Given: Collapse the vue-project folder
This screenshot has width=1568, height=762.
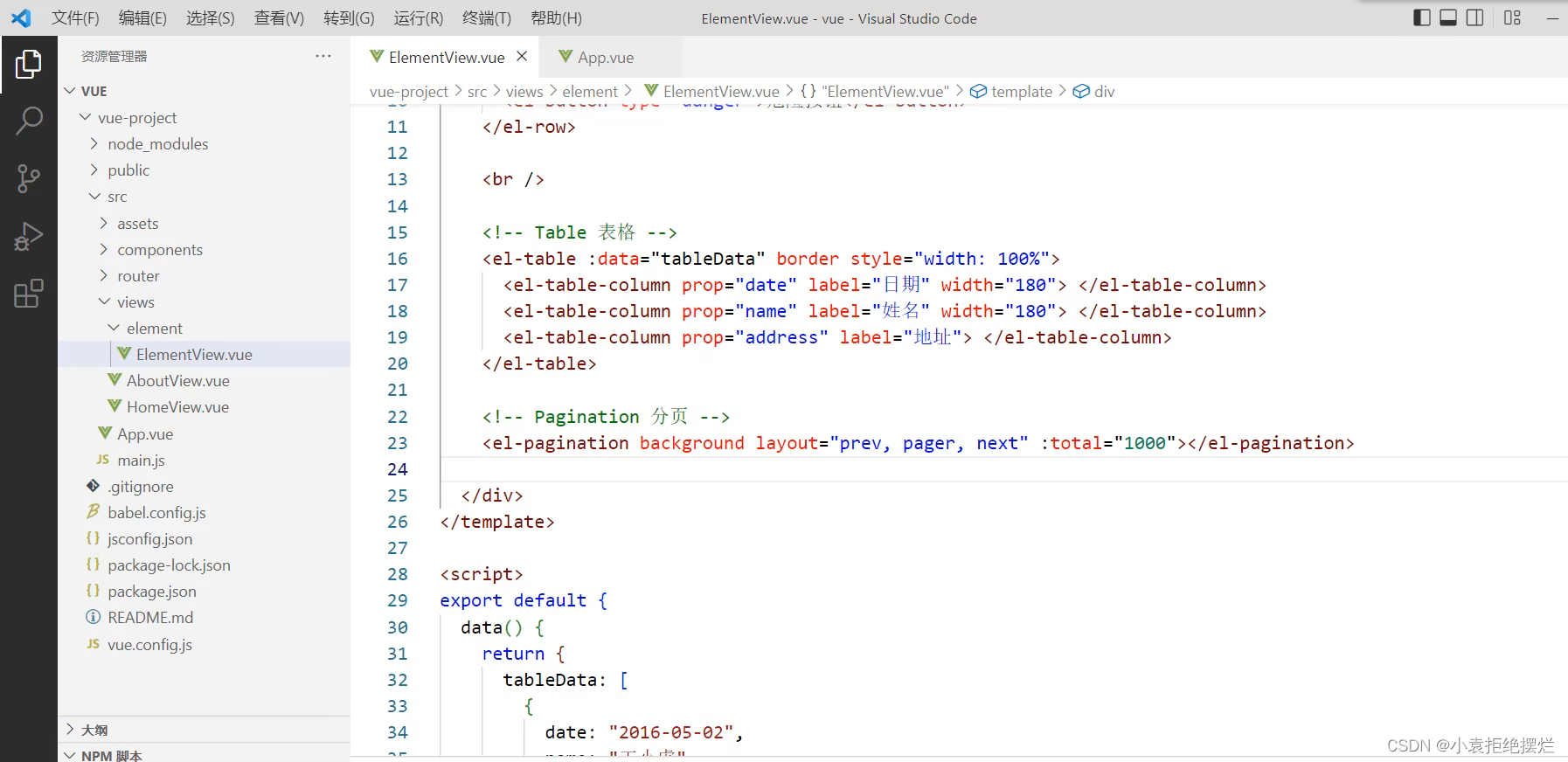Looking at the screenshot, I should (86, 117).
